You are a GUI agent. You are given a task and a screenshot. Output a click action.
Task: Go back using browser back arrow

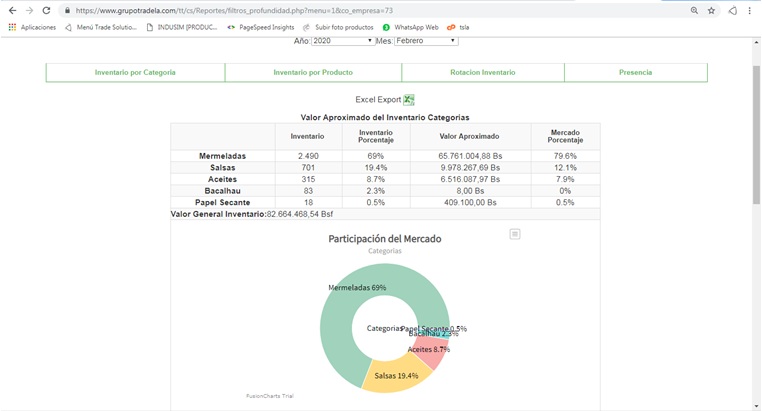coord(12,11)
